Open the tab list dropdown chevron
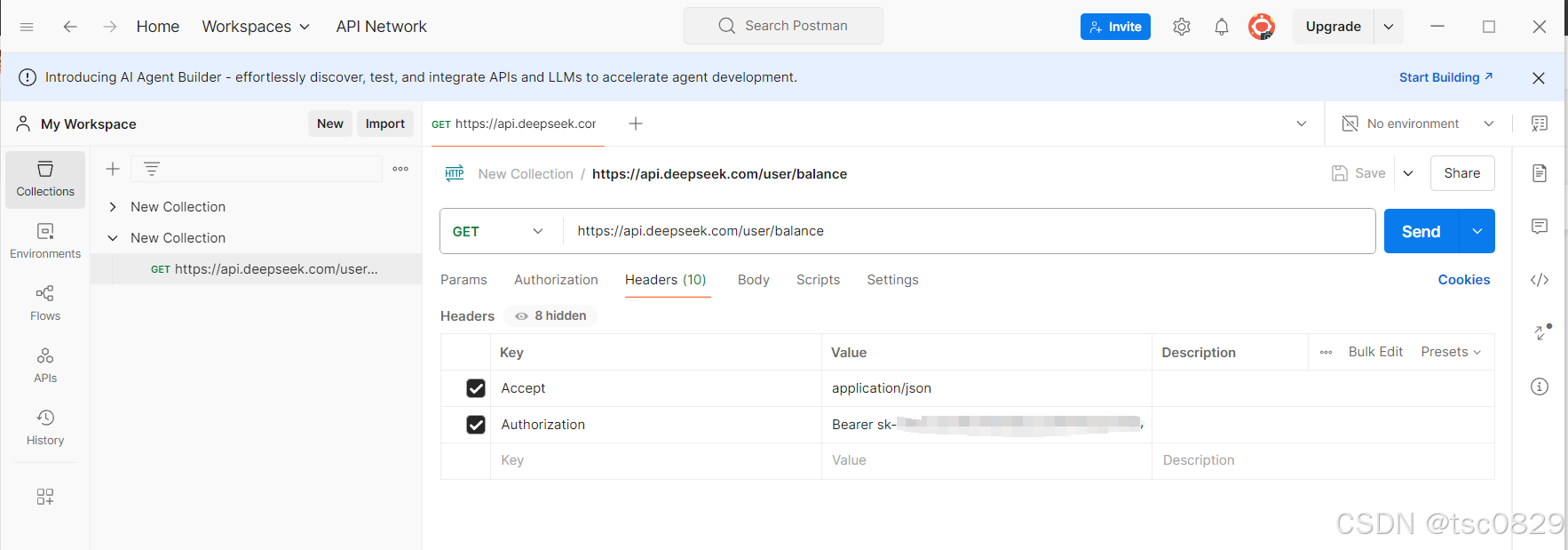The width and height of the screenshot is (1568, 550). pyautogui.click(x=1302, y=124)
